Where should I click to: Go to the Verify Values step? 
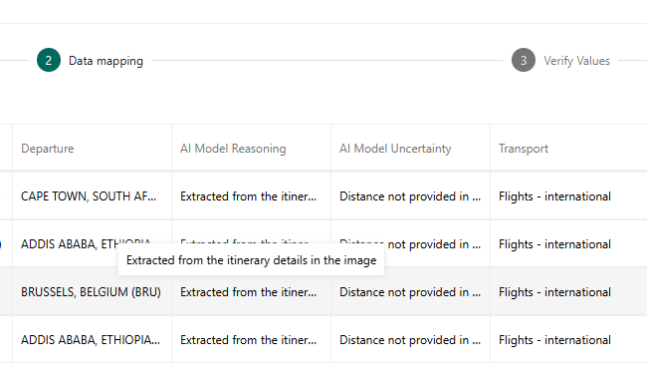576,61
